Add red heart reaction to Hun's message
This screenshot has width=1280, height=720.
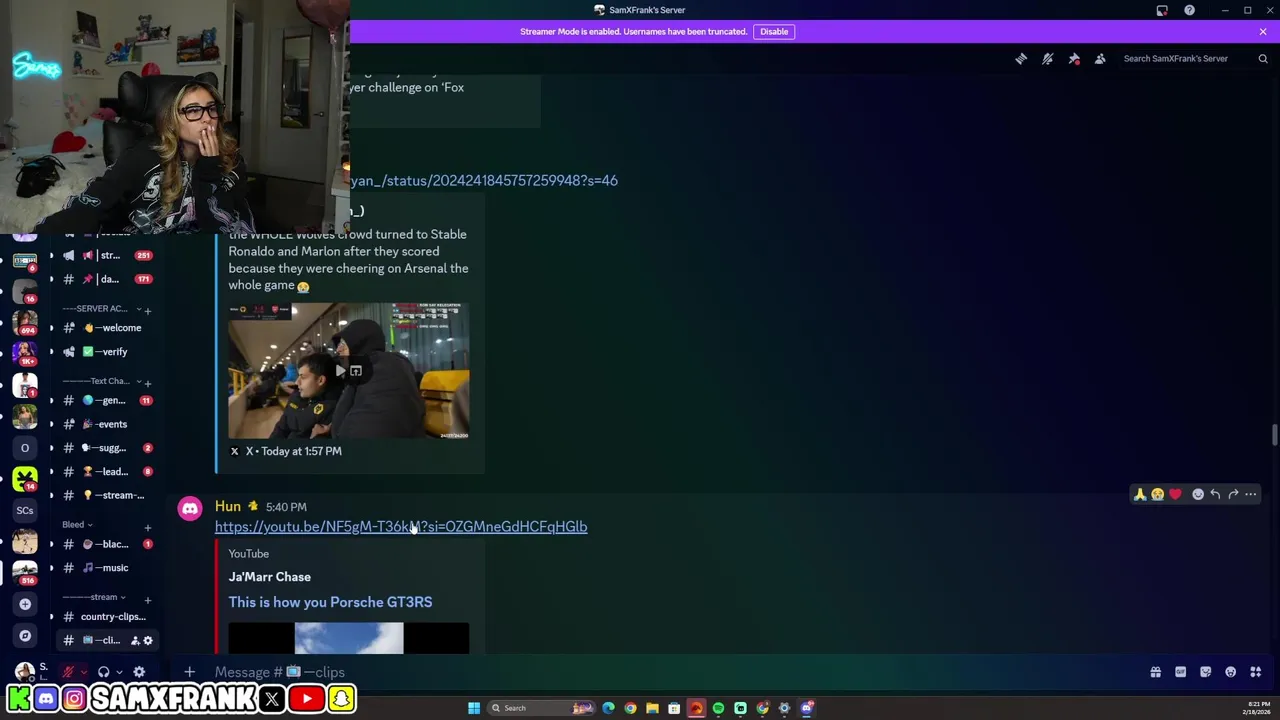click(x=1175, y=494)
